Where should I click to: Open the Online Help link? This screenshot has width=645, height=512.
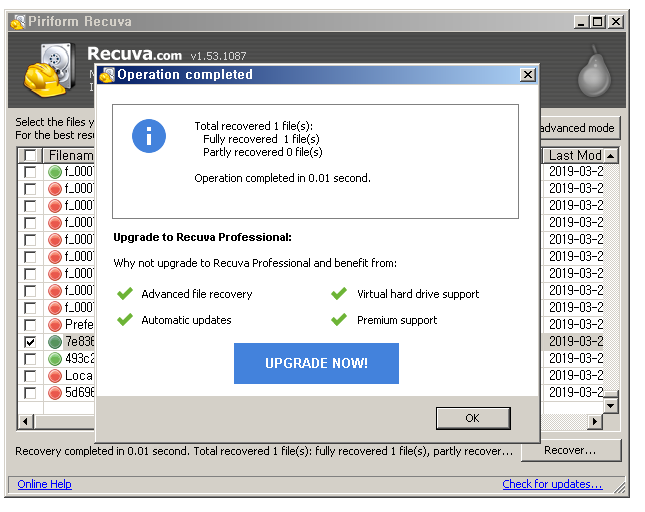tap(44, 484)
